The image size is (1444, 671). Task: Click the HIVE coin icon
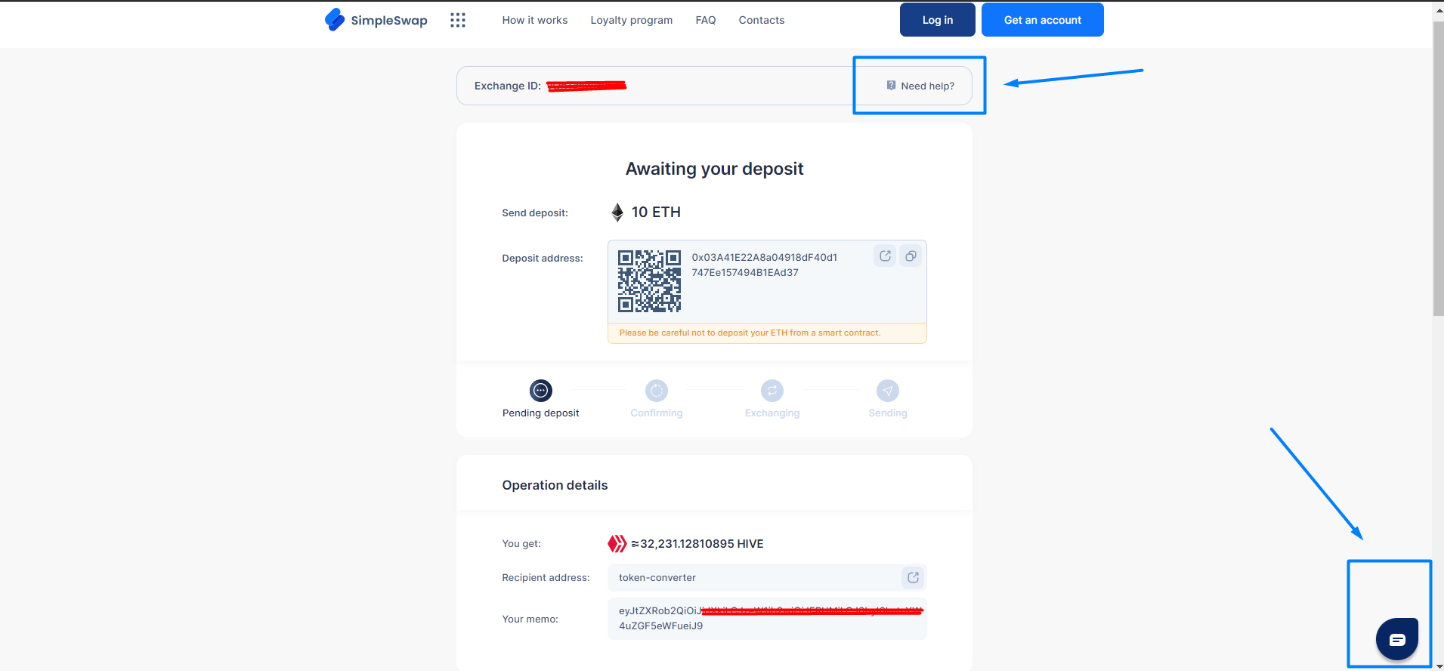click(617, 544)
